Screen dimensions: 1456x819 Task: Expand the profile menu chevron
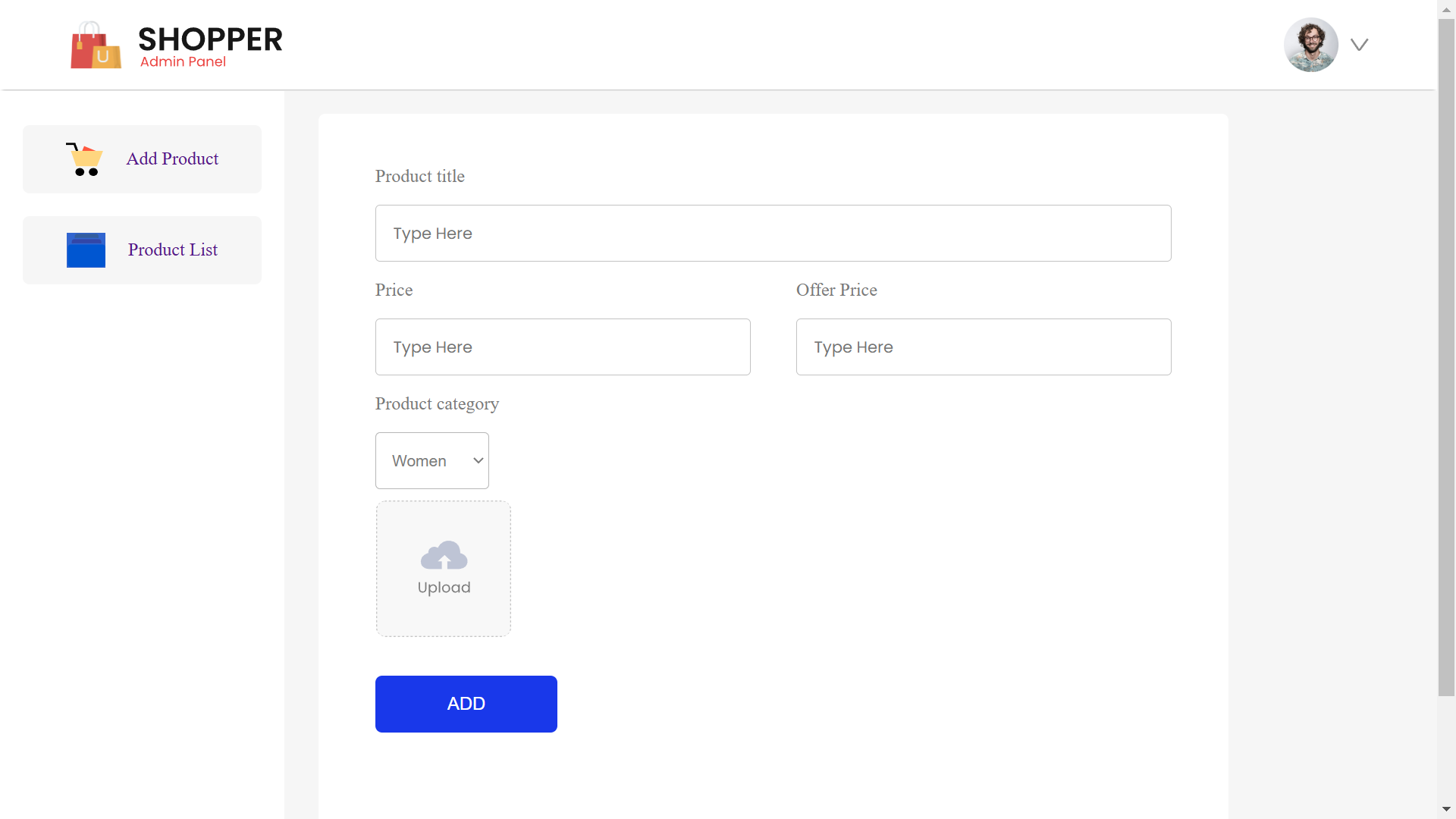pos(1359,45)
